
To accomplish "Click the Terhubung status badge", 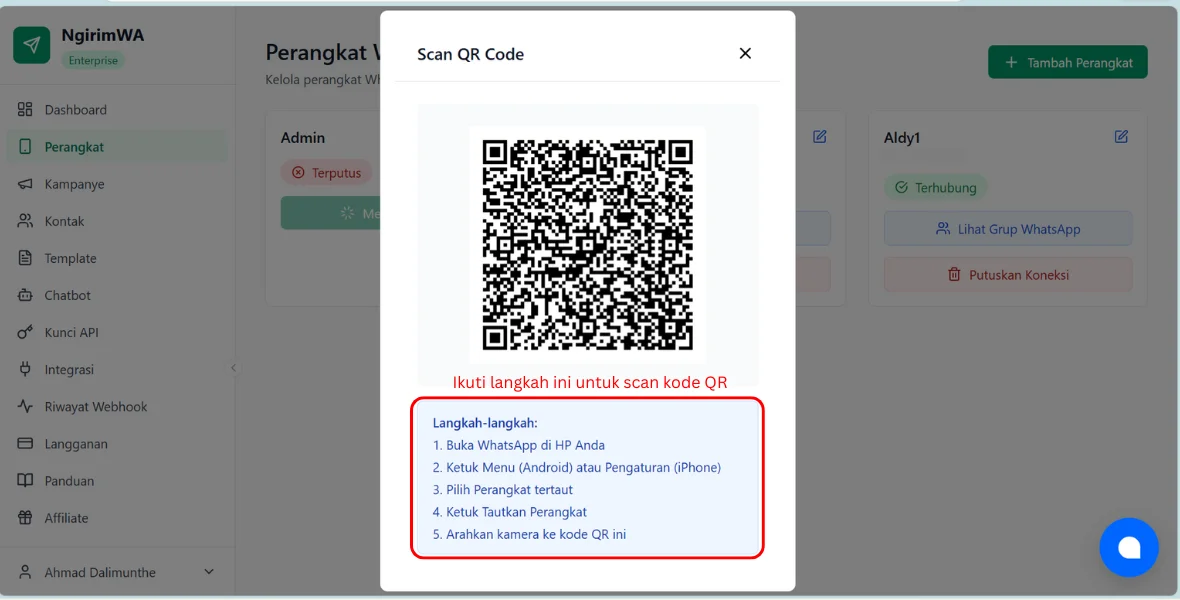I will (935, 187).
